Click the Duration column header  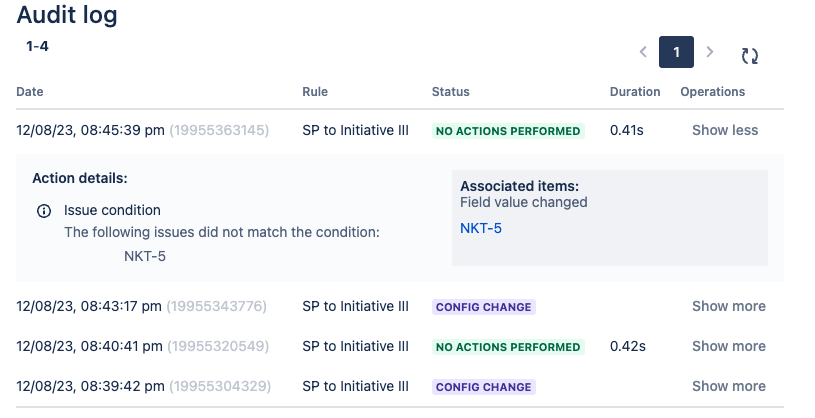(x=635, y=92)
